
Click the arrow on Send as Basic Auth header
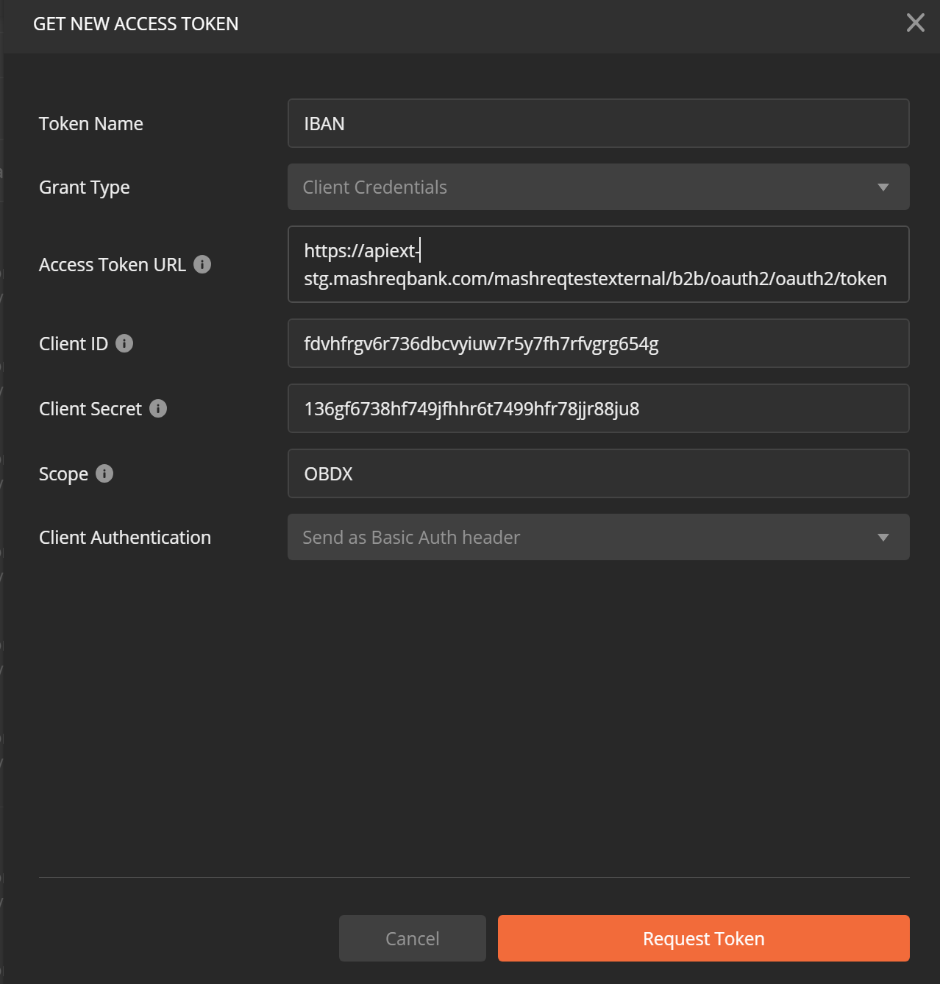[882, 537]
